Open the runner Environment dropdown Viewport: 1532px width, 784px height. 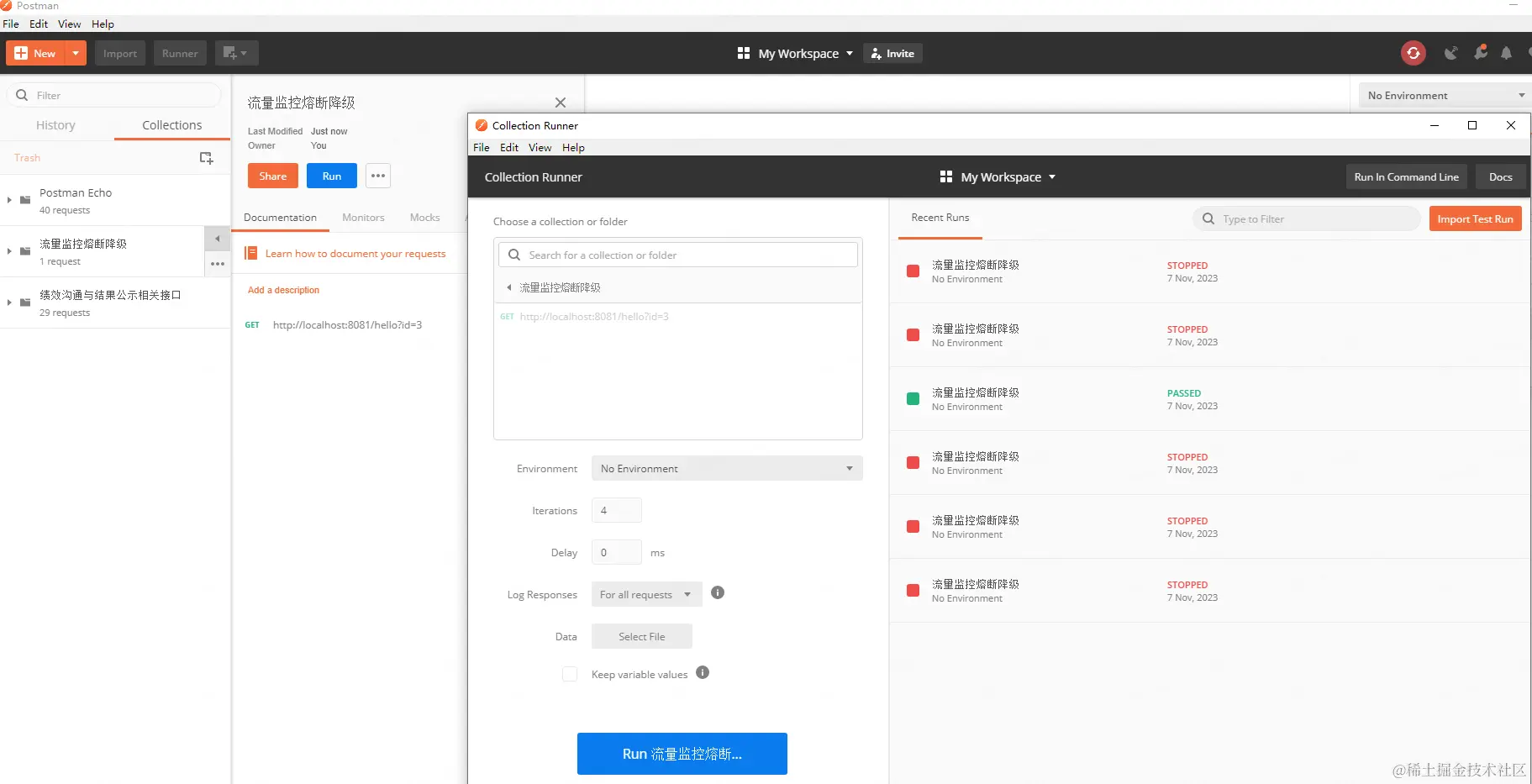pos(727,468)
